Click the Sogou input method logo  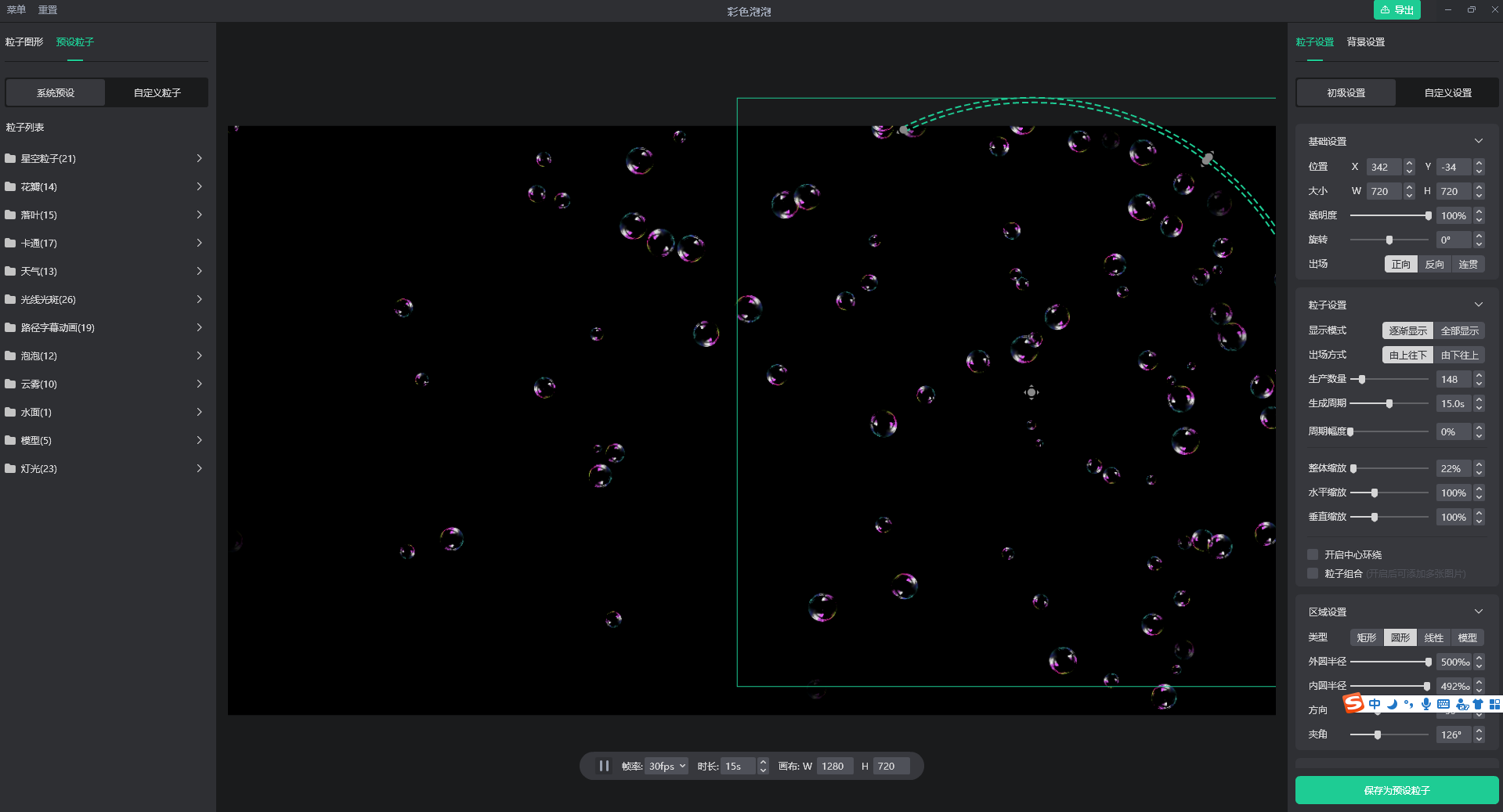(1353, 703)
